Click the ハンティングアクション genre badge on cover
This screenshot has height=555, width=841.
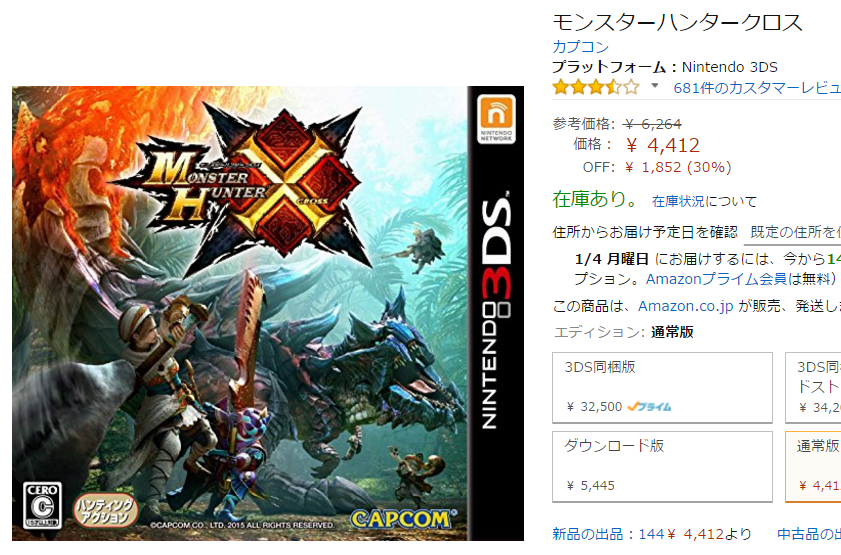104,510
